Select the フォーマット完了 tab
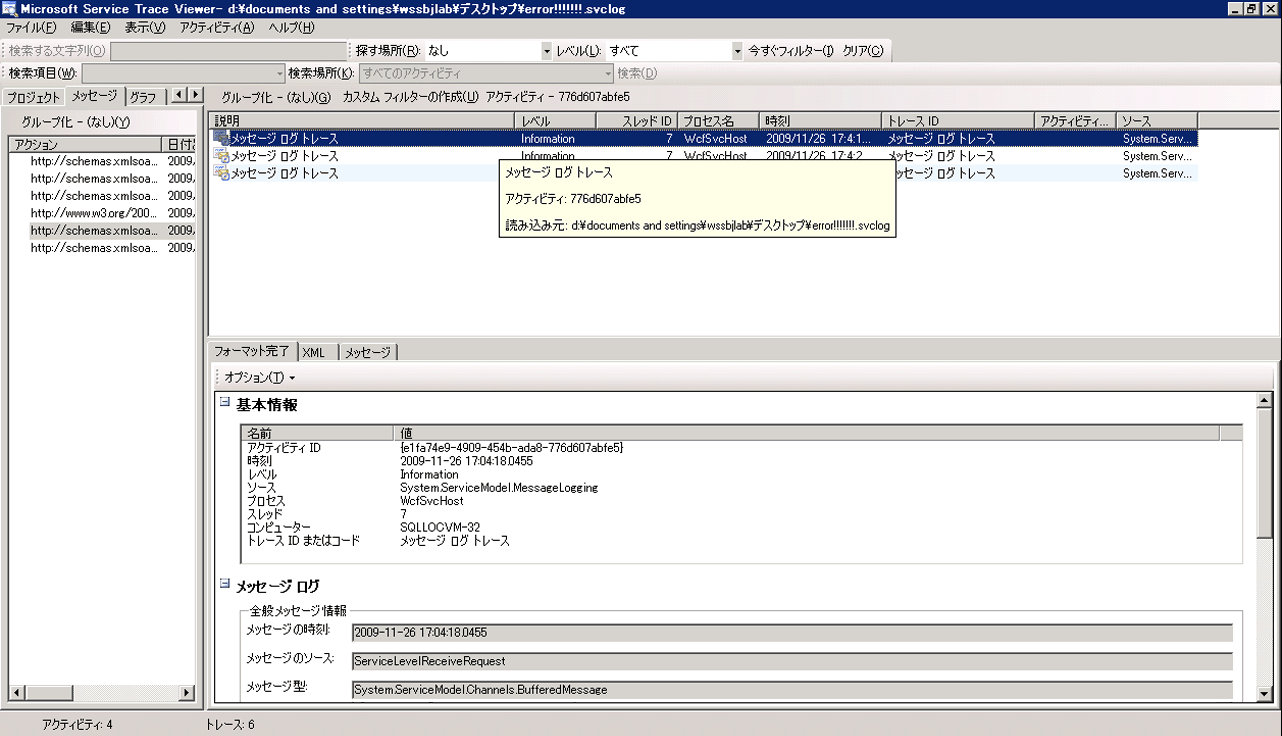The height and width of the screenshot is (736, 1282). [x=252, y=351]
